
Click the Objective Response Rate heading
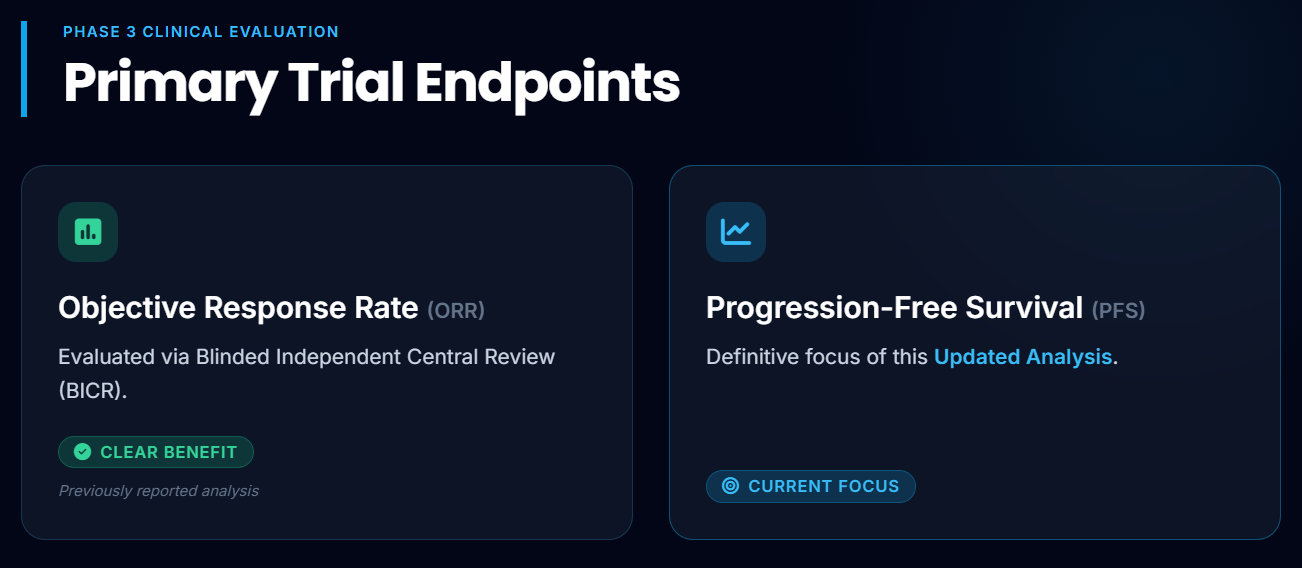tap(238, 308)
